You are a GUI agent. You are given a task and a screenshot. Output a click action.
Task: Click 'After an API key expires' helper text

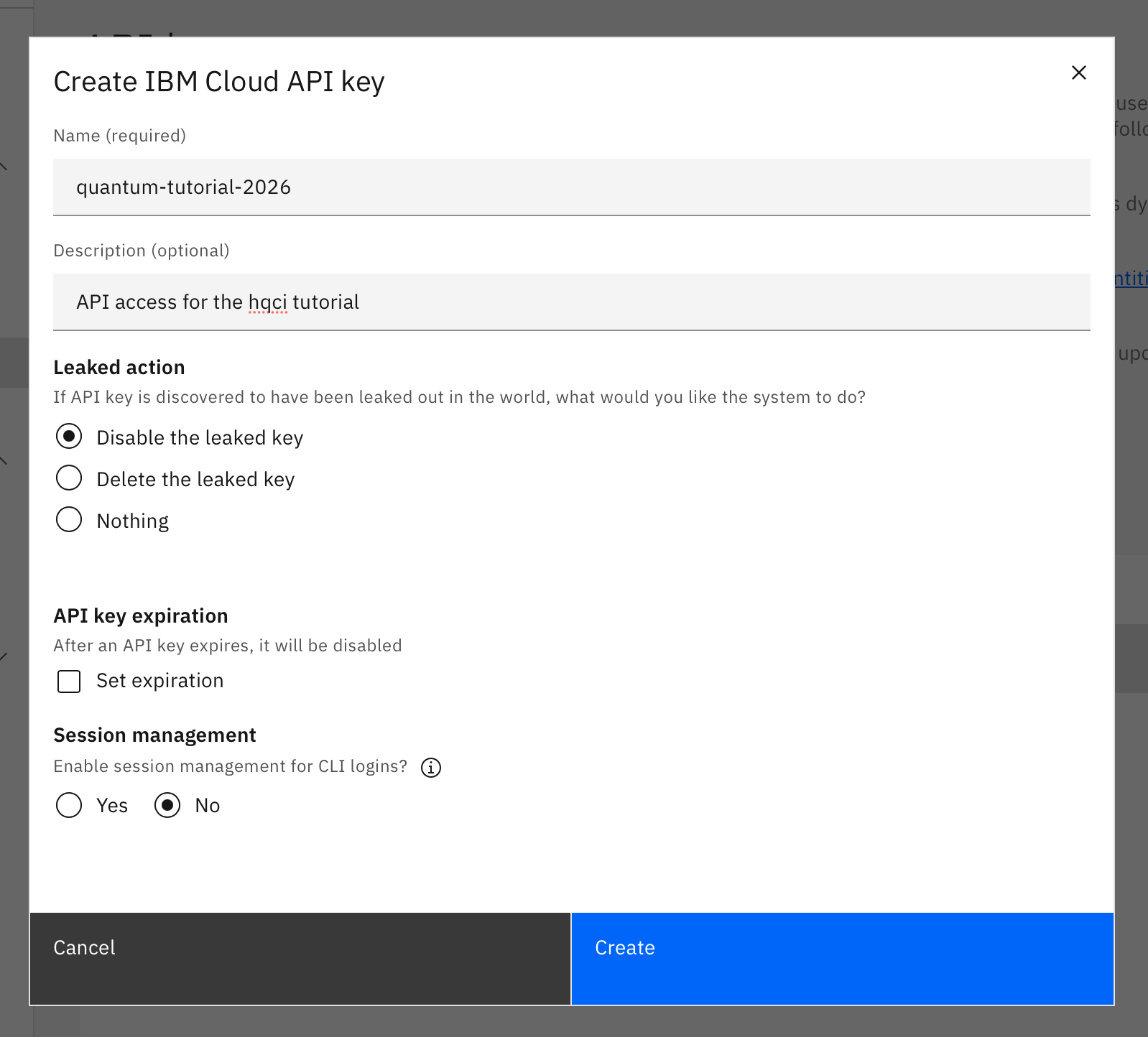click(228, 646)
